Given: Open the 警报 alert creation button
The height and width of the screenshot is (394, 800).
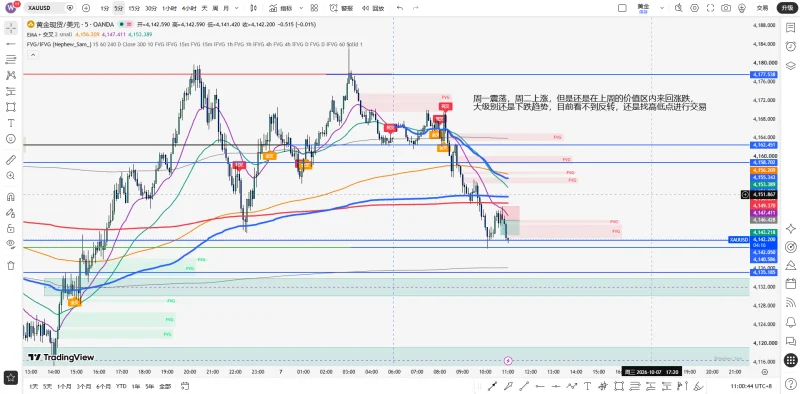Looking at the screenshot, I should pos(341,8).
